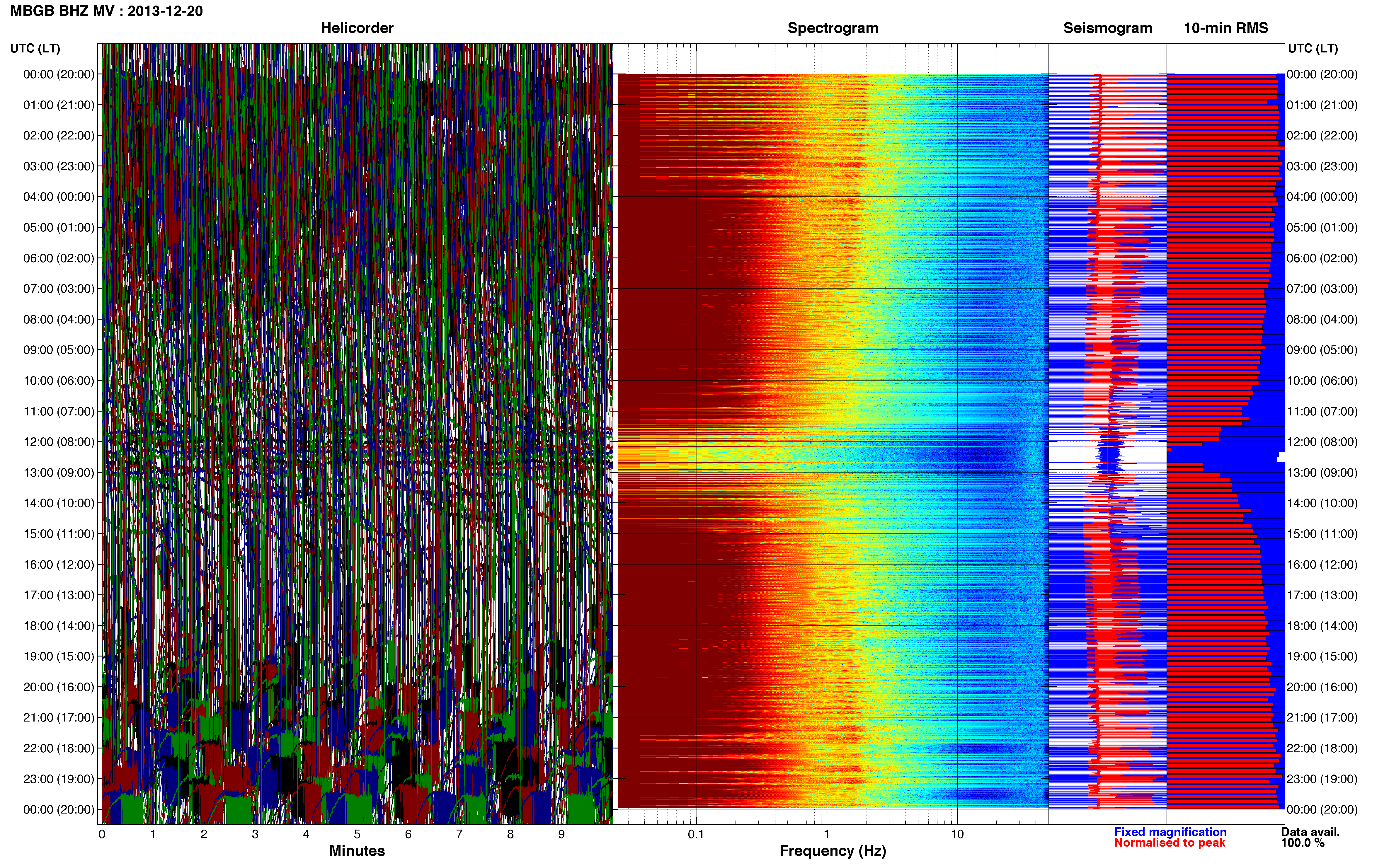This screenshot has height=868, width=1389.
Task: Click left time label '12:00 (08:00)'
Action: 59,442
